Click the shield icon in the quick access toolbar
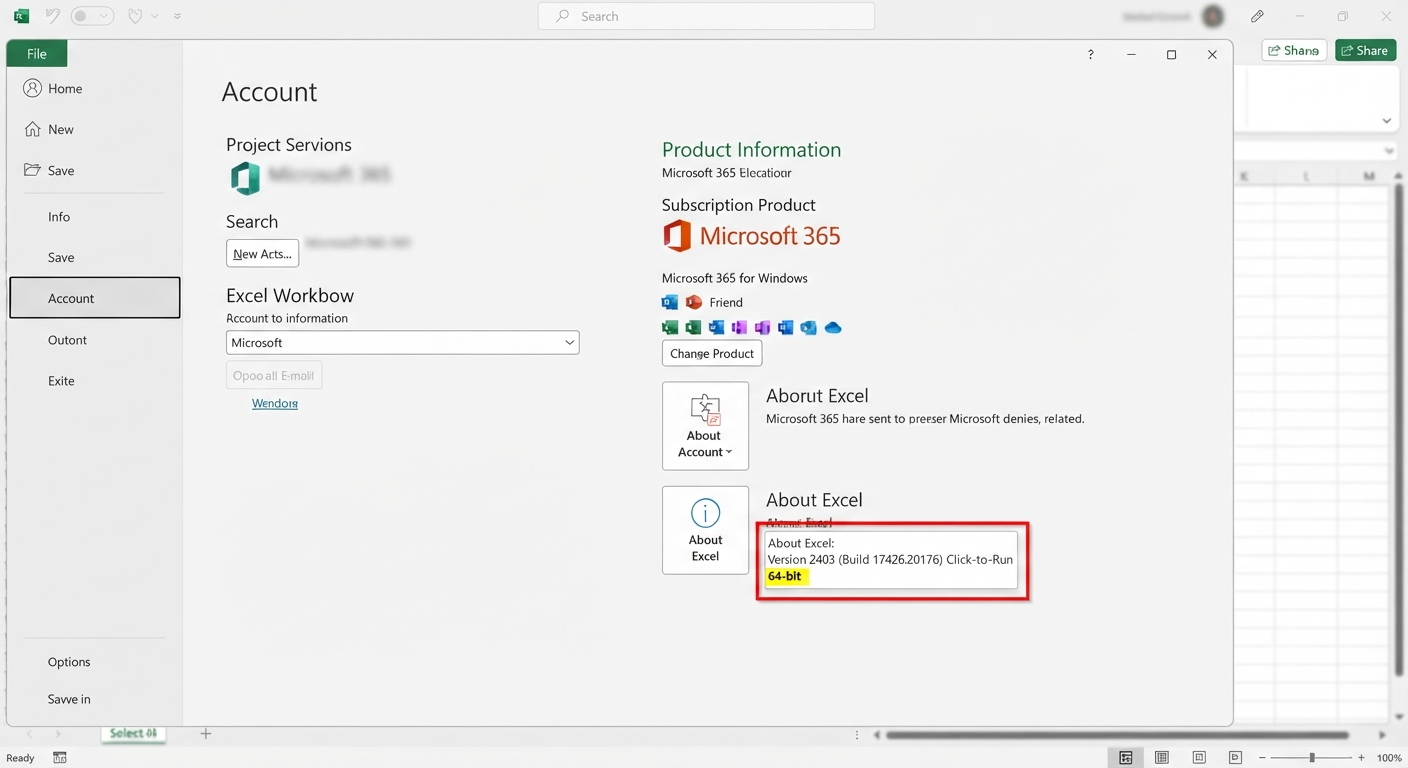The height and width of the screenshot is (768, 1408). pos(135,16)
